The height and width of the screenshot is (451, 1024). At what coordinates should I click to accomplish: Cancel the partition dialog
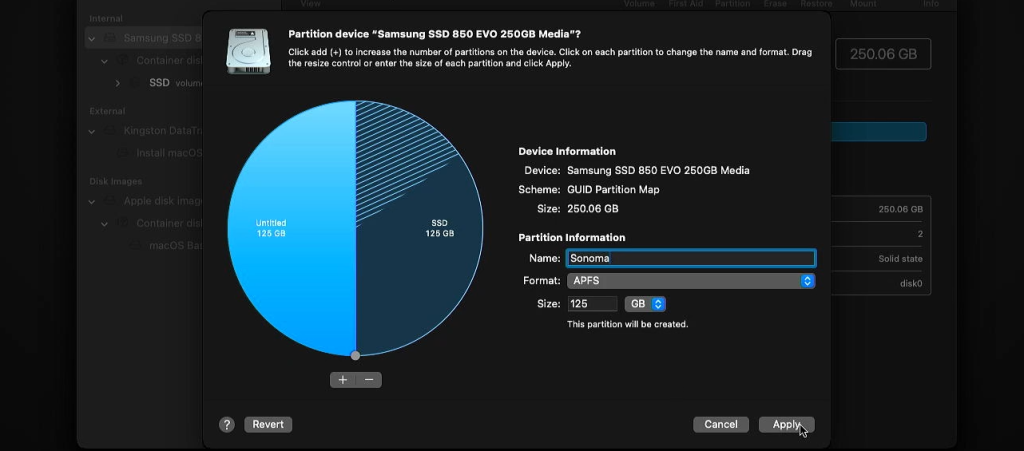720,424
